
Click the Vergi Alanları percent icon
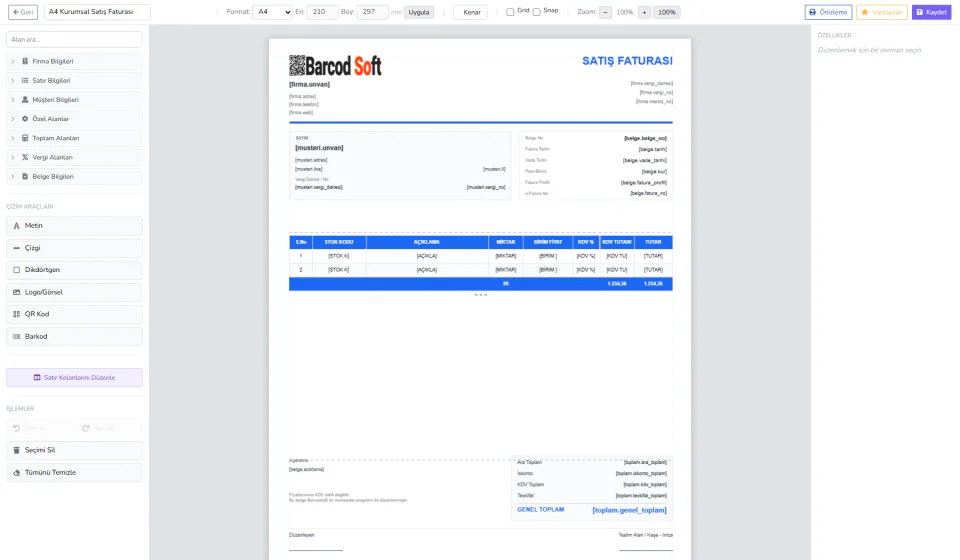25,157
